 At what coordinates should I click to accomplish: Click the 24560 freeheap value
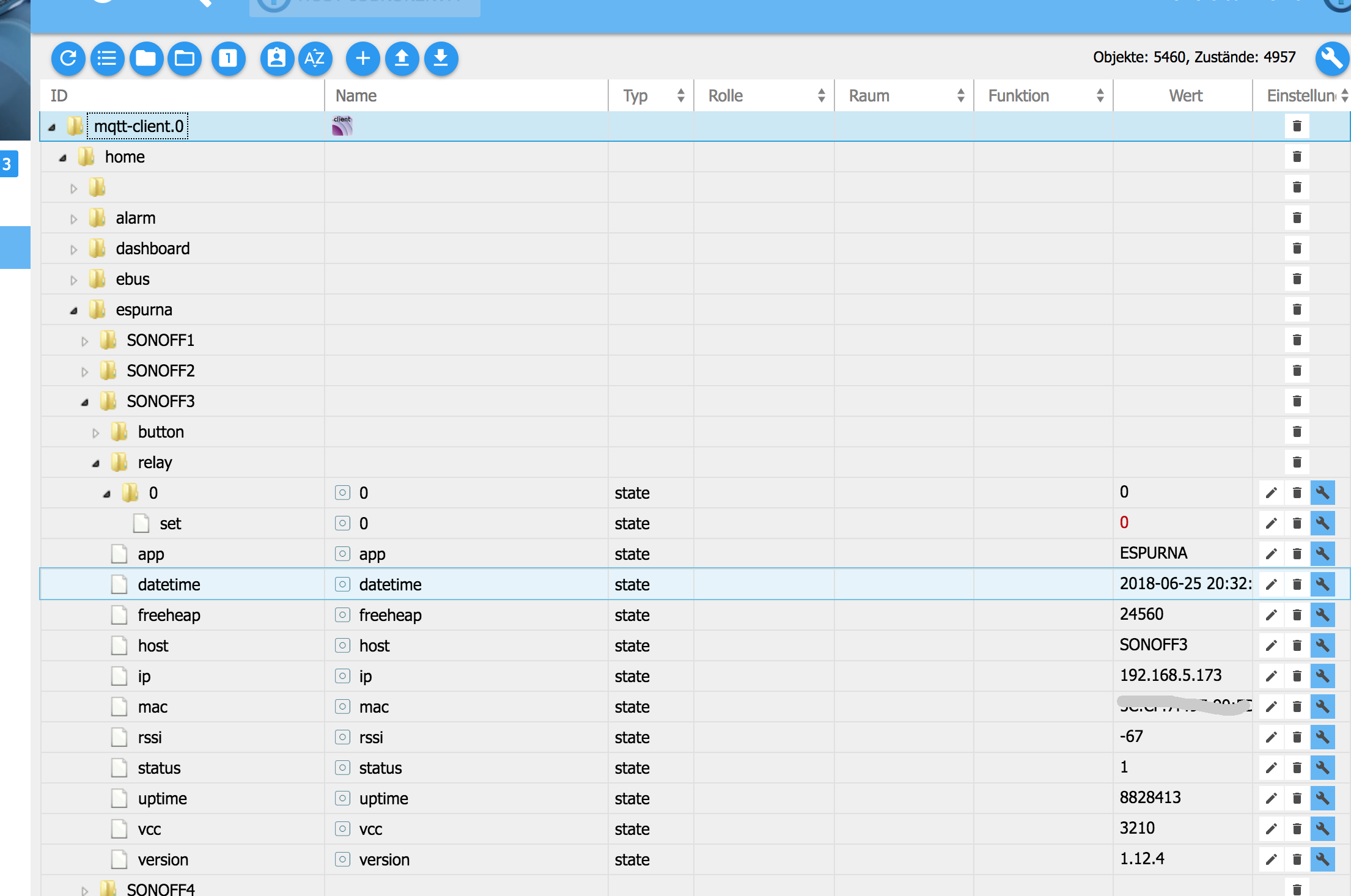1141,614
